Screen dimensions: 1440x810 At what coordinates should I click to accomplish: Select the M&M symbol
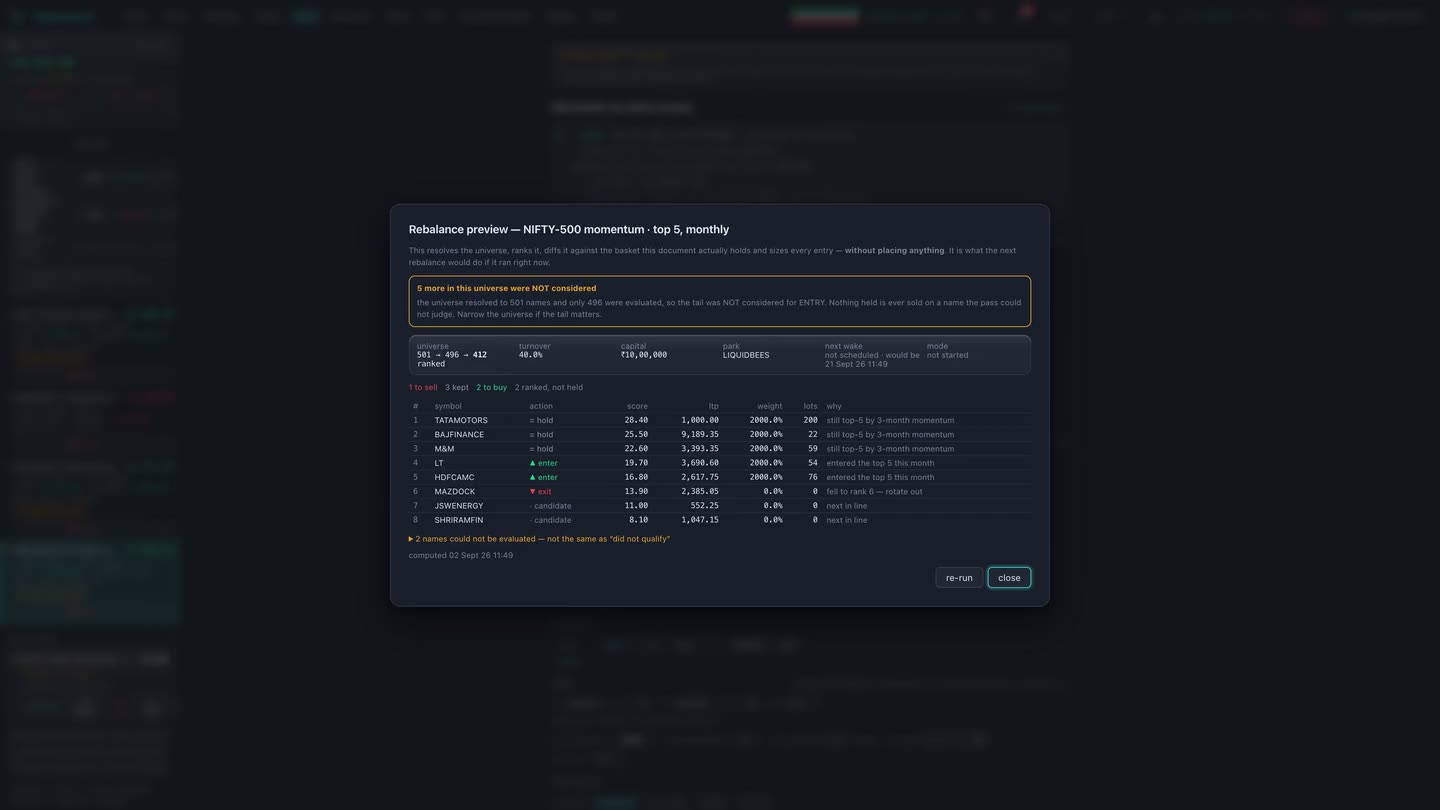tap(444, 449)
